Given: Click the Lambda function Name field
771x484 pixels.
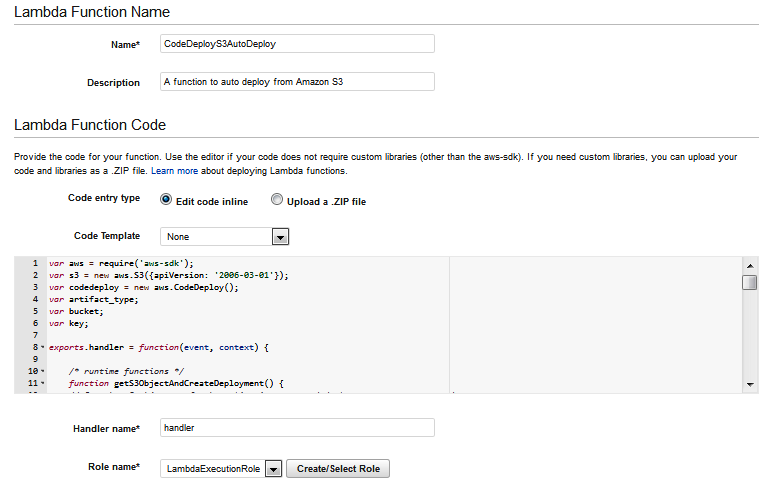Looking at the screenshot, I should click(x=297, y=44).
